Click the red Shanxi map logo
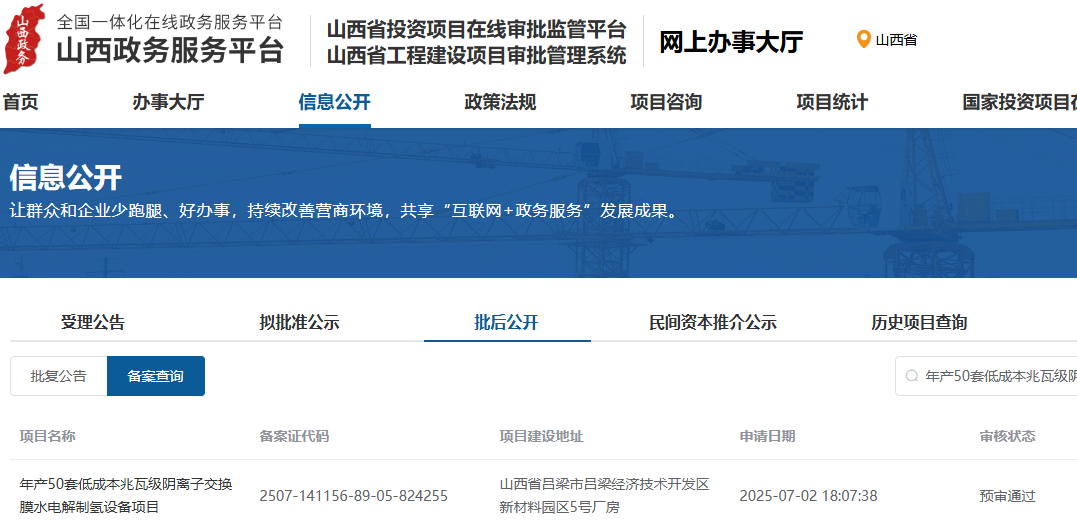 [24, 38]
